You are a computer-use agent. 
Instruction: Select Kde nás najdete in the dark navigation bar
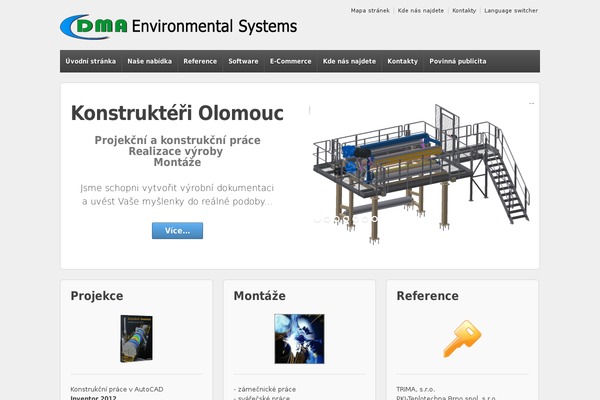[349, 61]
